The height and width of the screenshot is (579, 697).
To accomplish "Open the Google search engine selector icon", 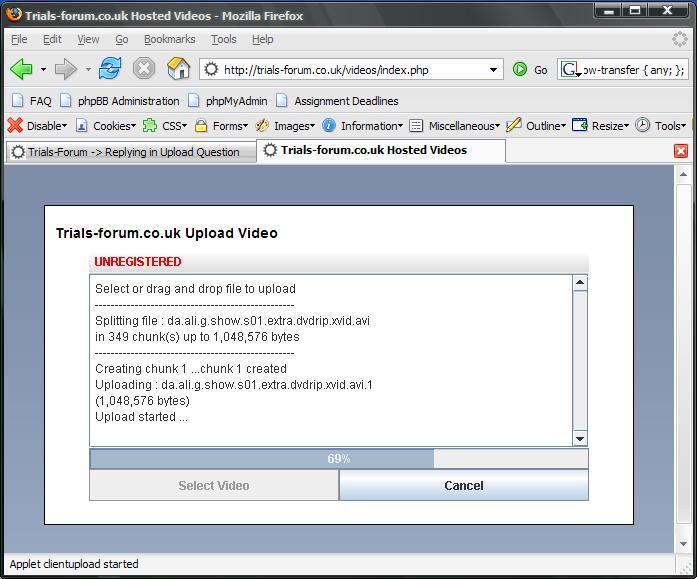I will click(571, 69).
